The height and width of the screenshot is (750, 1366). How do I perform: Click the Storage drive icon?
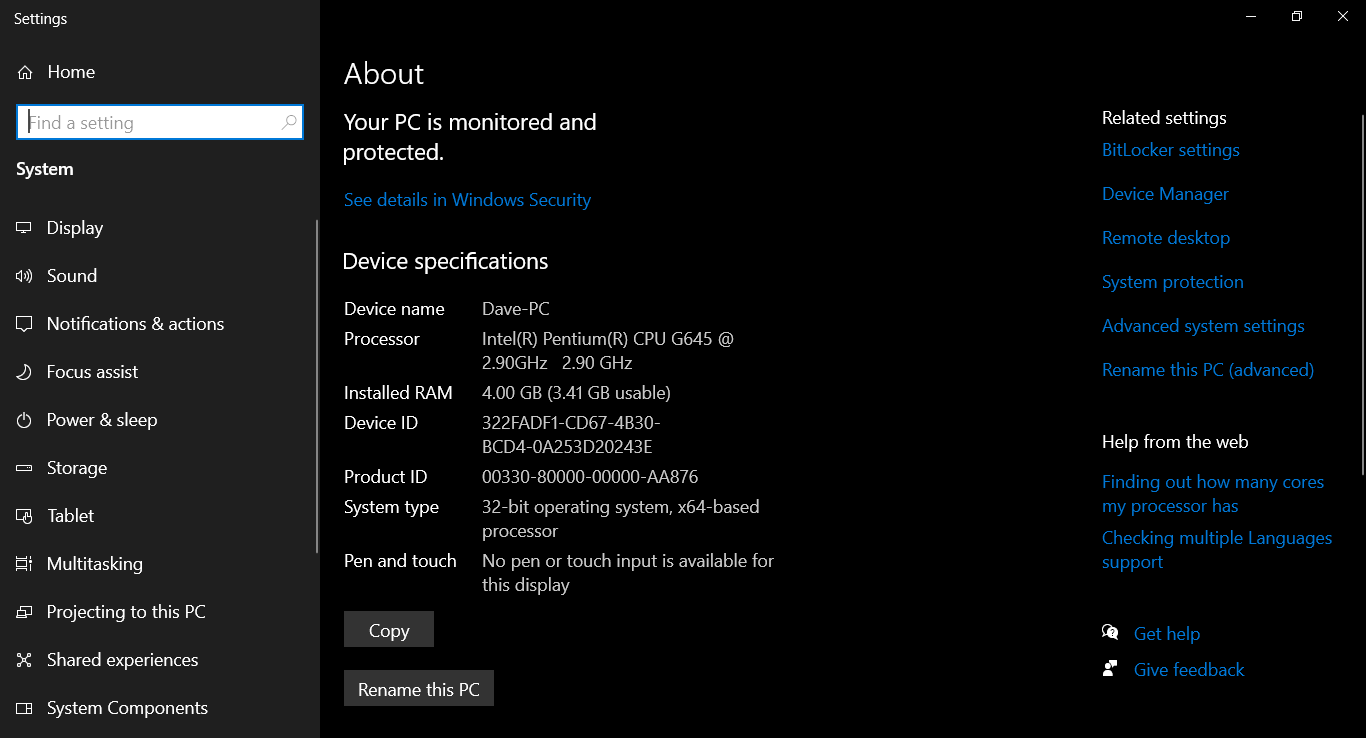[x=24, y=468]
